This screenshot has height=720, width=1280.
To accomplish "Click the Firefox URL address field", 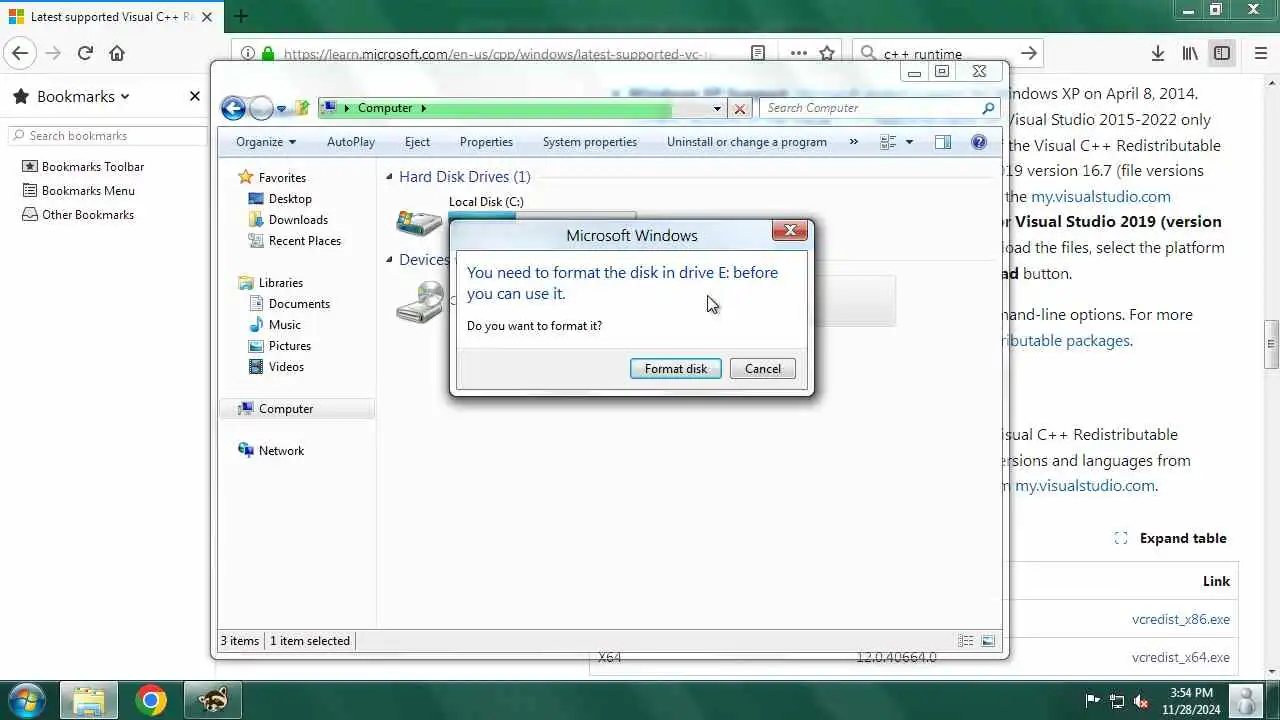I will [497, 54].
